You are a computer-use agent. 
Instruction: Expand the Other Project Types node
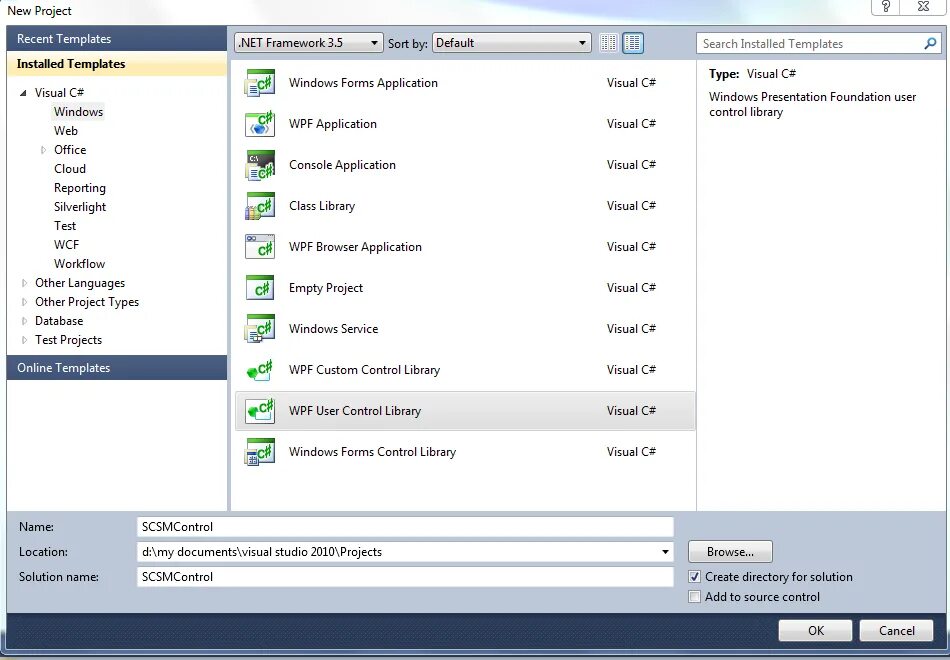tap(24, 302)
